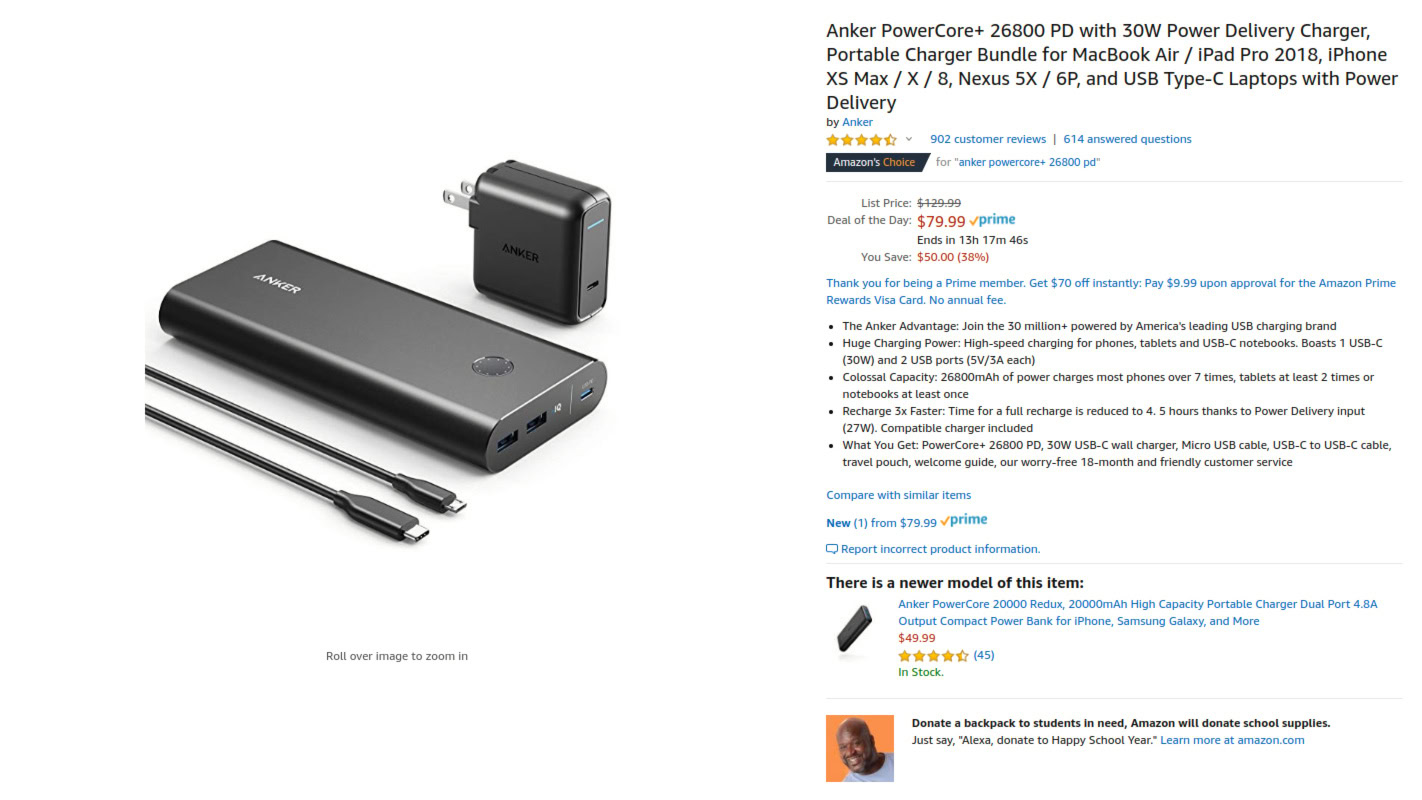Click Learn more at amazon.com
The height and width of the screenshot is (800, 1422).
1232,740
